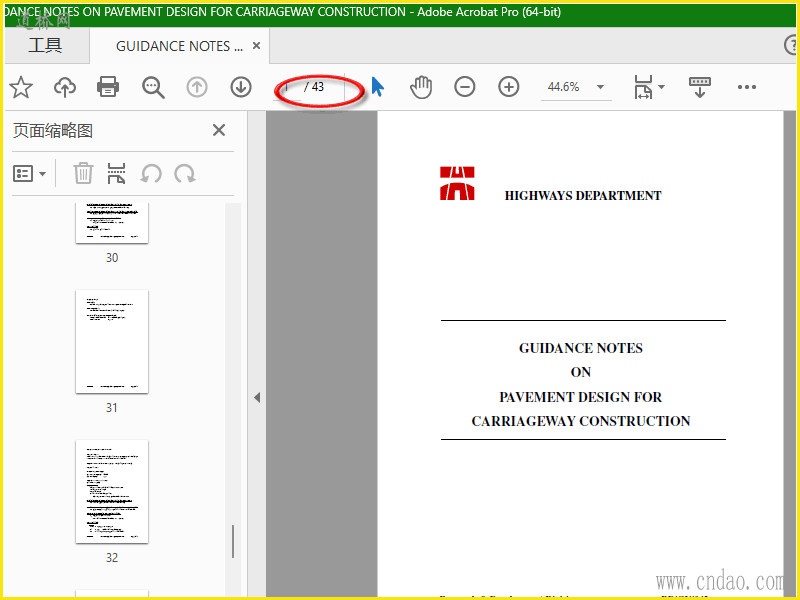Click the 页面缩略图 panel title
Screen dimensions: 800x600
click(53, 131)
